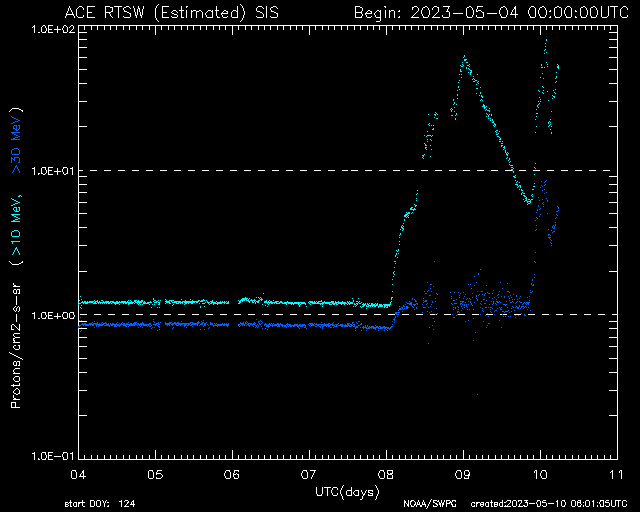Viewport: 640px width, 512px height.
Task: Click the y-axis label '1.0E-01'
Action: click(x=53, y=456)
